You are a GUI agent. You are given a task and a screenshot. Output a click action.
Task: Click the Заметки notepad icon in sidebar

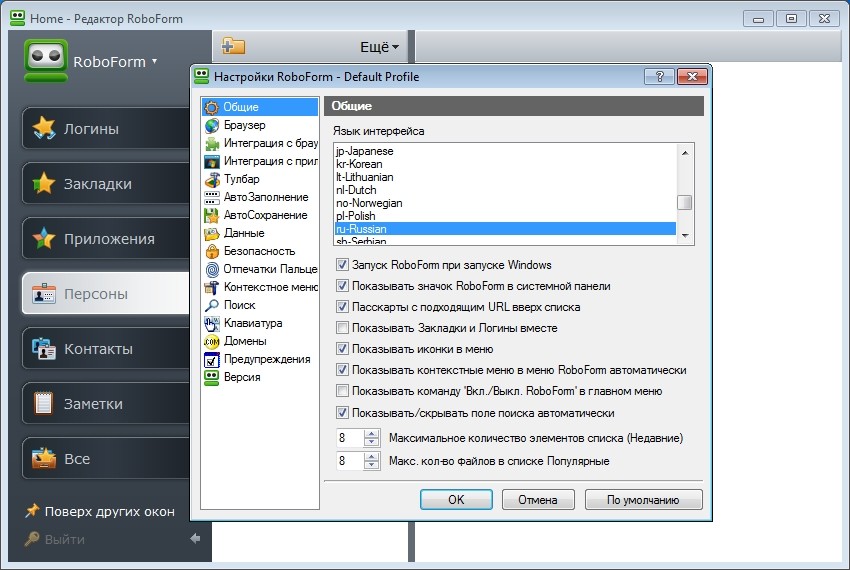tap(44, 404)
